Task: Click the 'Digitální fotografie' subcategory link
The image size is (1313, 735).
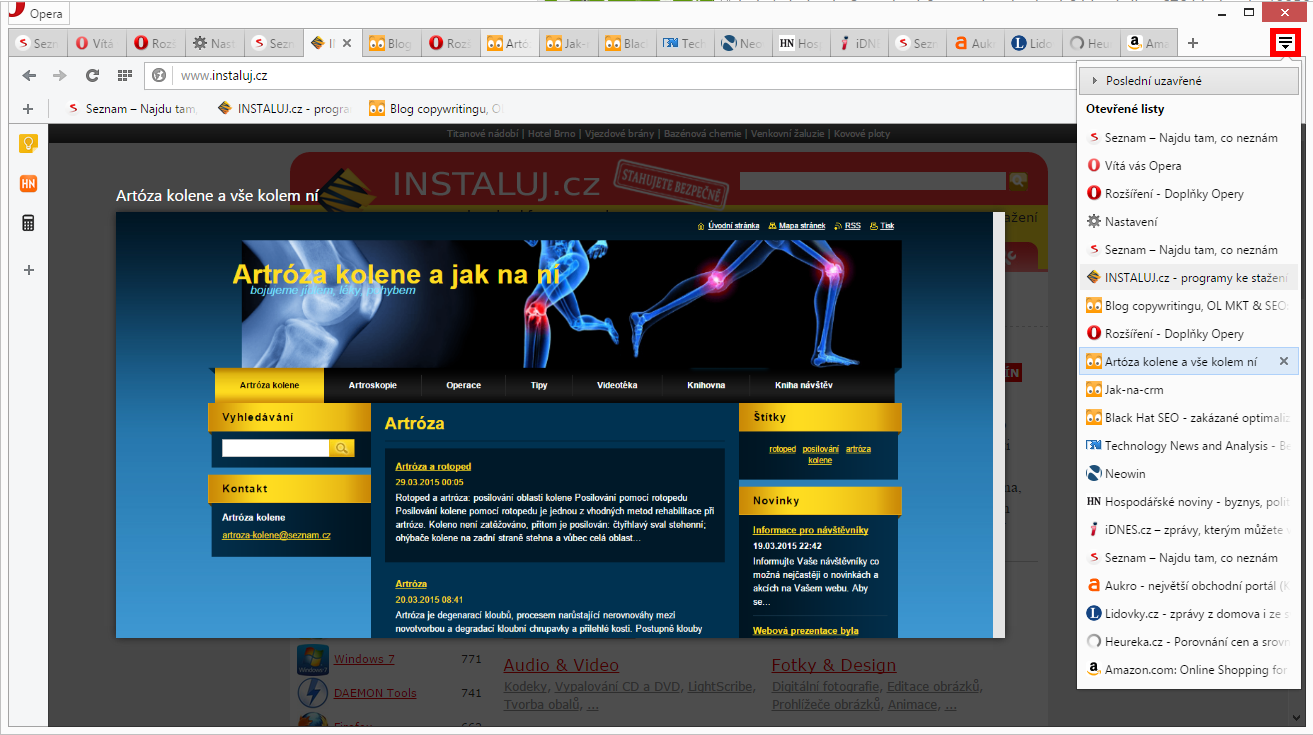Action: pos(825,686)
